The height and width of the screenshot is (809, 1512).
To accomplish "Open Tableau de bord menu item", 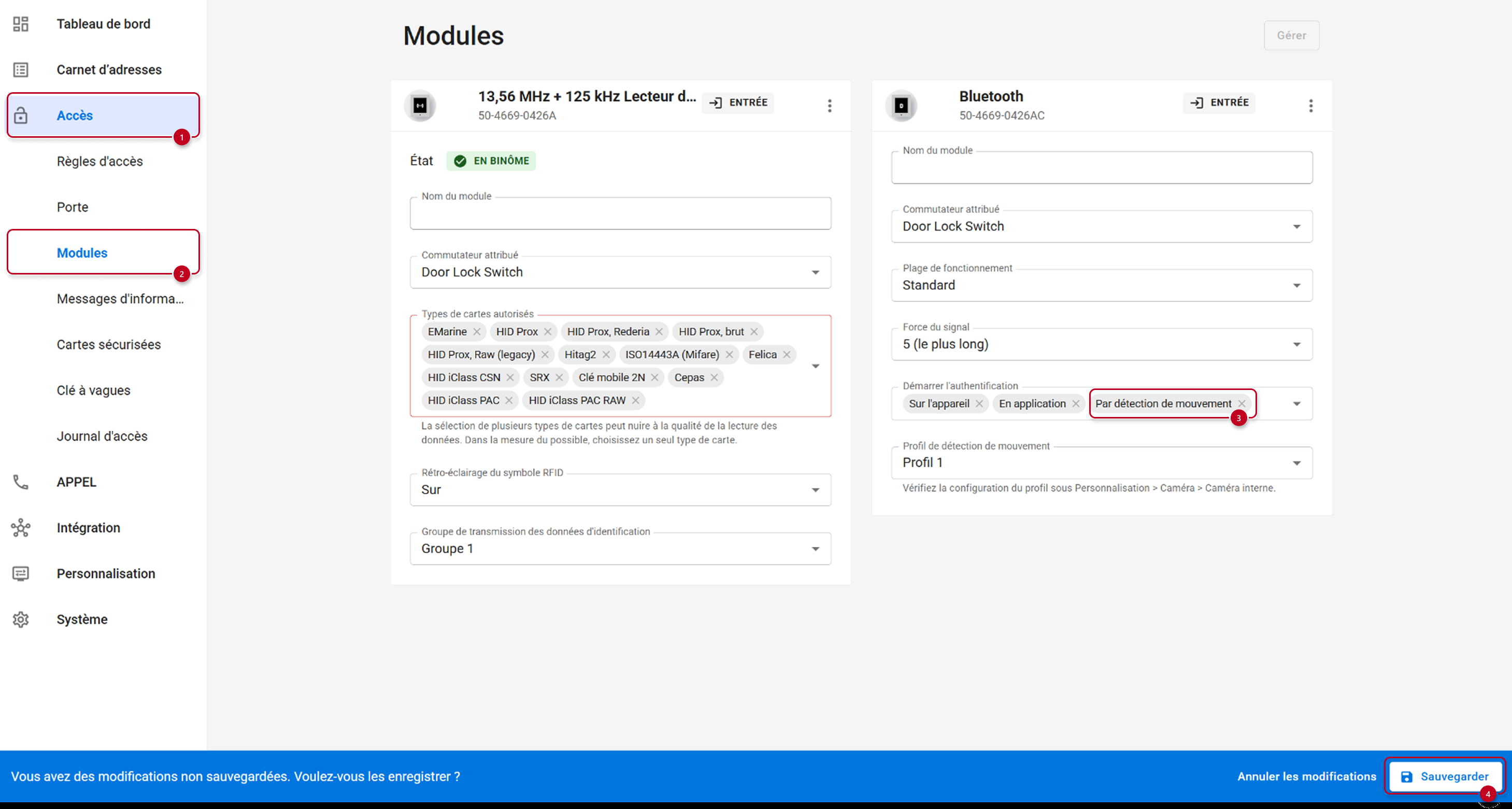I will coord(103,24).
